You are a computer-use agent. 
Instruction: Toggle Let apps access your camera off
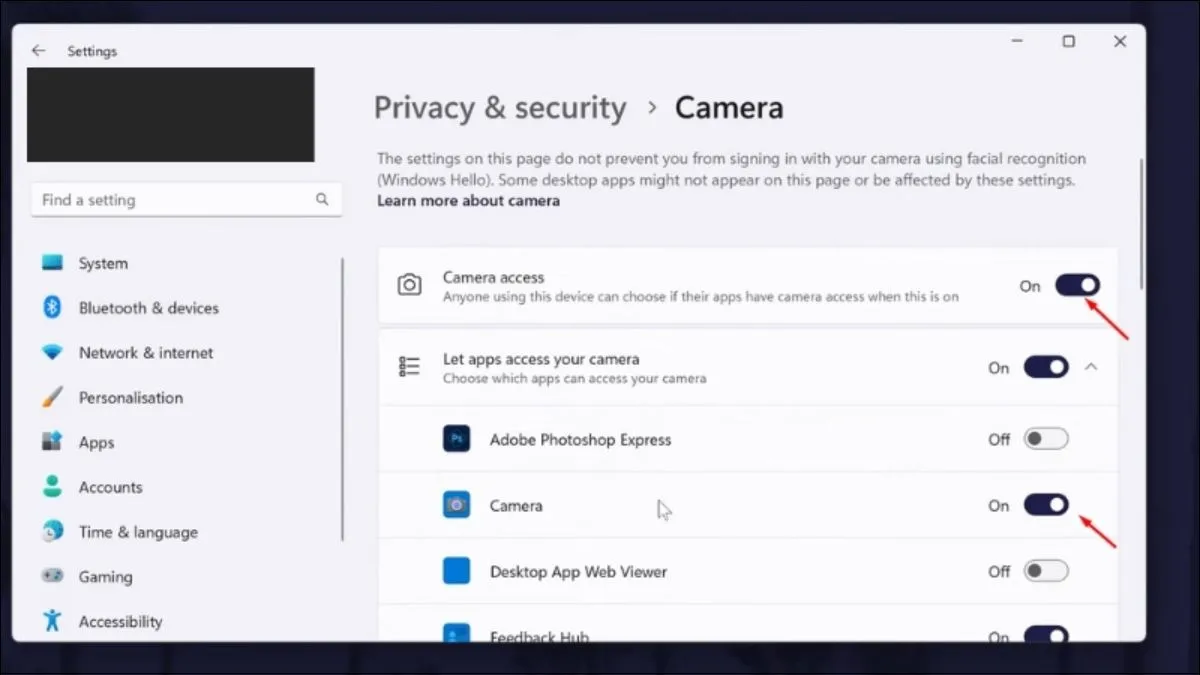point(1045,367)
